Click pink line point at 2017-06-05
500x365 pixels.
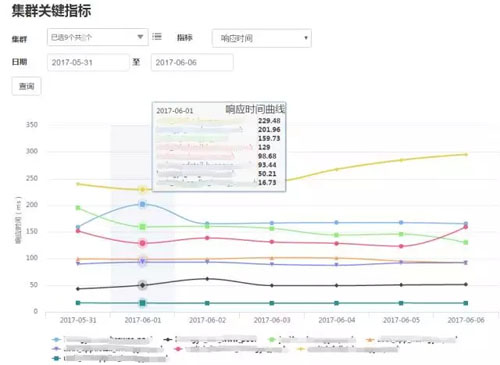[x=401, y=246]
